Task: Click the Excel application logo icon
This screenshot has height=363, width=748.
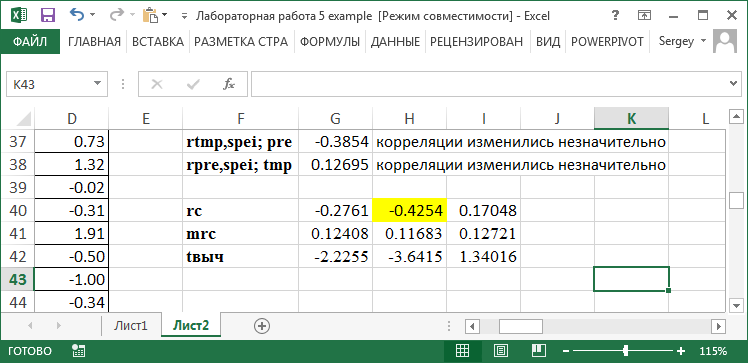Action: pos(19,15)
